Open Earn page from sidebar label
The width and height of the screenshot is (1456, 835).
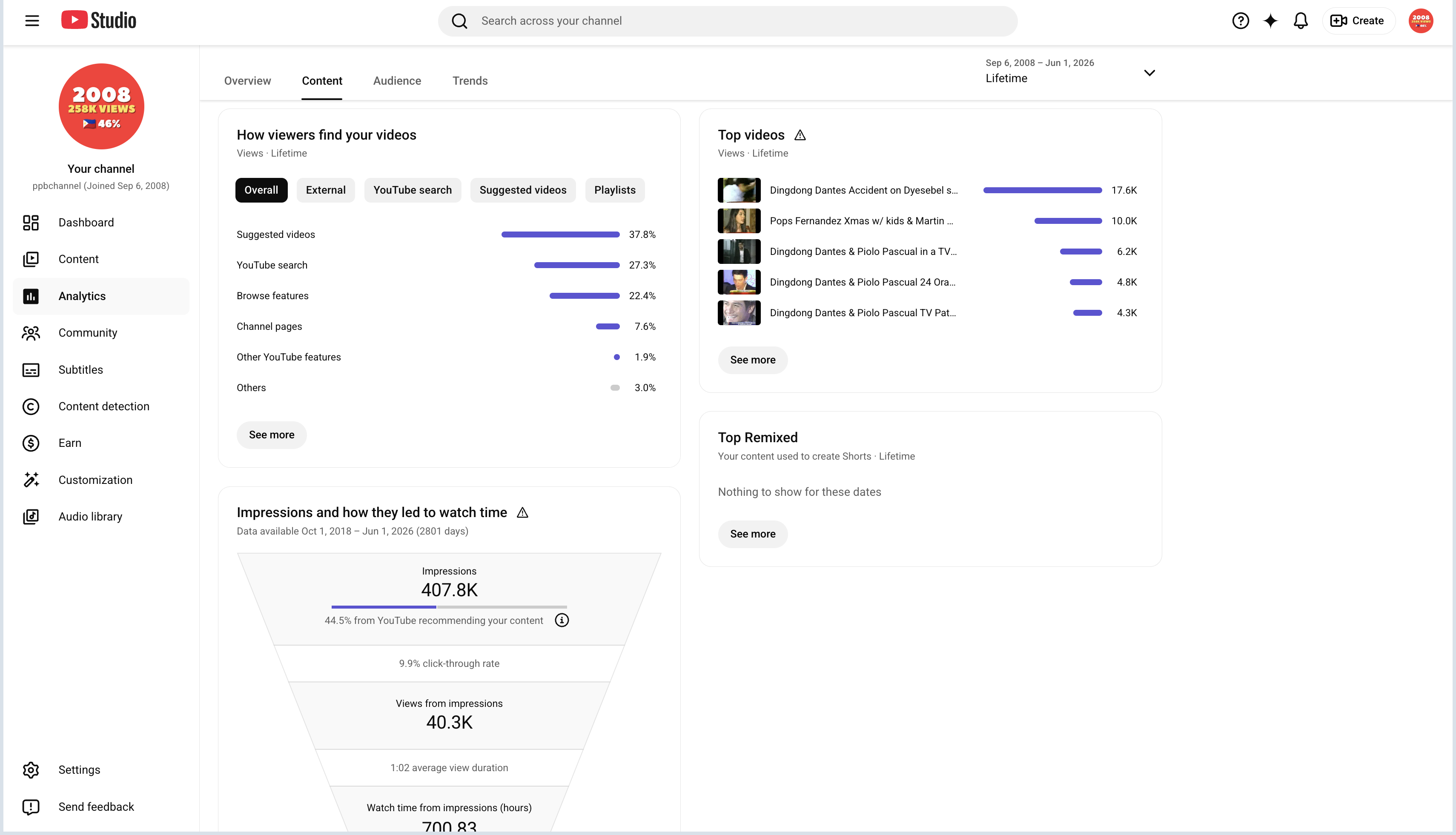tap(70, 443)
